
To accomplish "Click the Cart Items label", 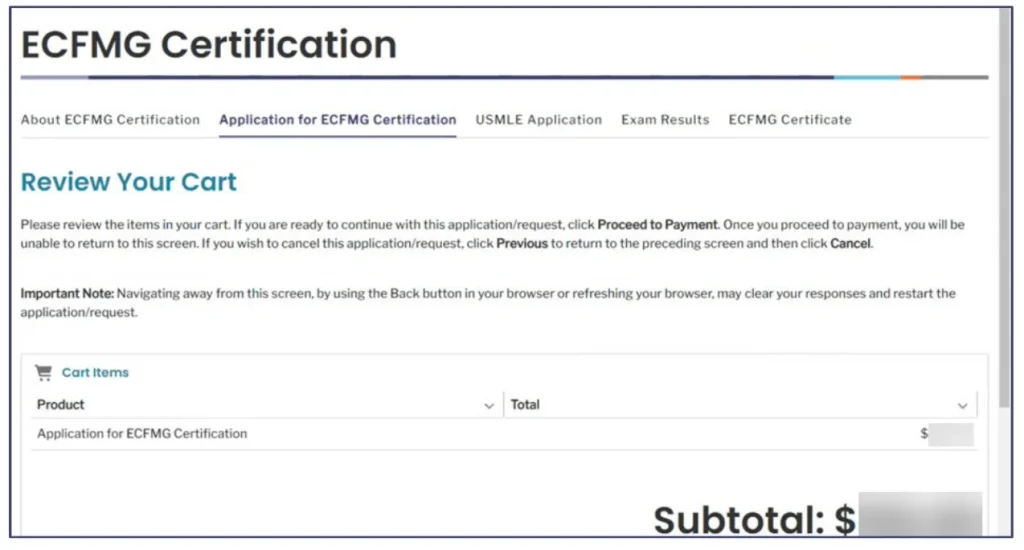I will pyautogui.click(x=95, y=373).
